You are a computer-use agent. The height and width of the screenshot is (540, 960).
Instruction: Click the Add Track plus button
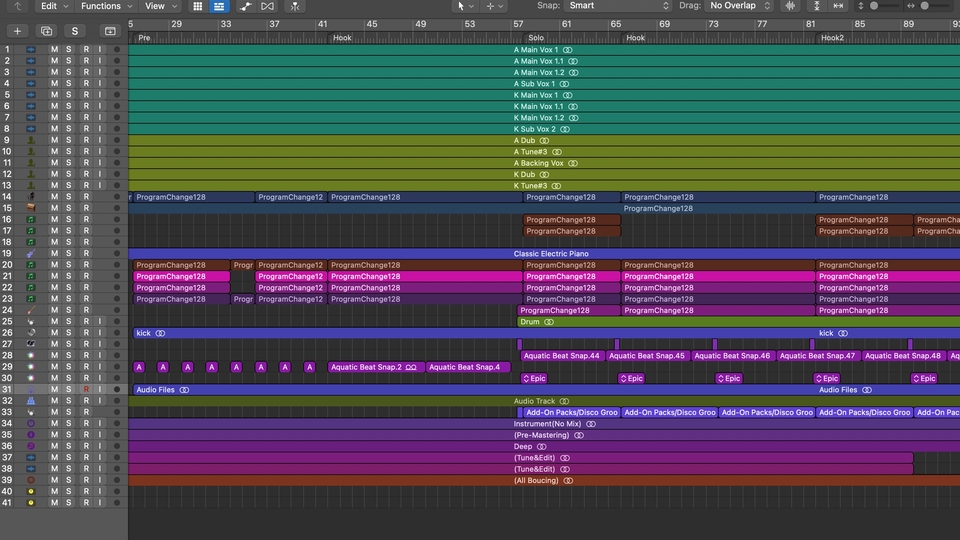pyautogui.click(x=17, y=31)
